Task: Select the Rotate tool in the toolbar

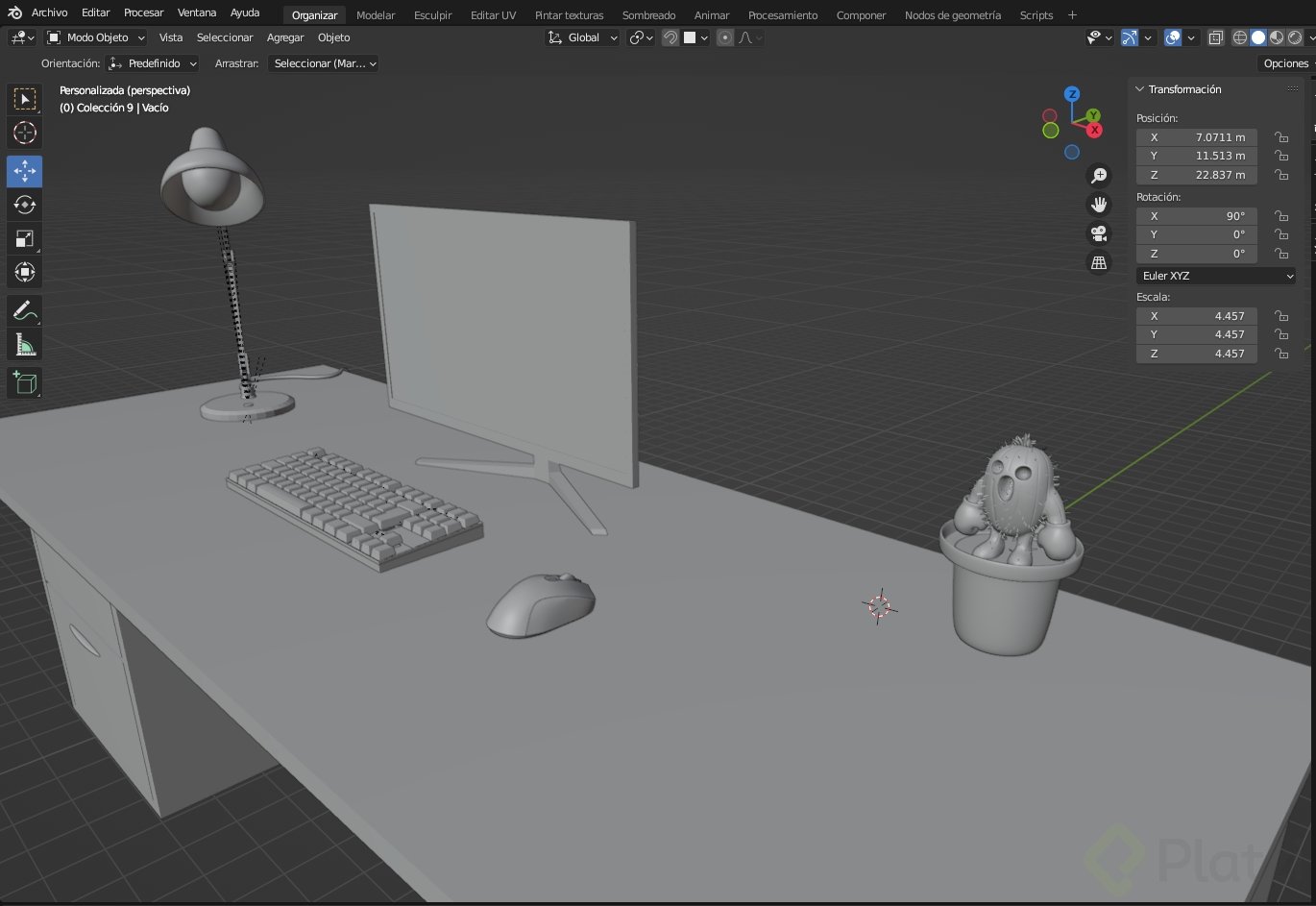Action: point(24,205)
